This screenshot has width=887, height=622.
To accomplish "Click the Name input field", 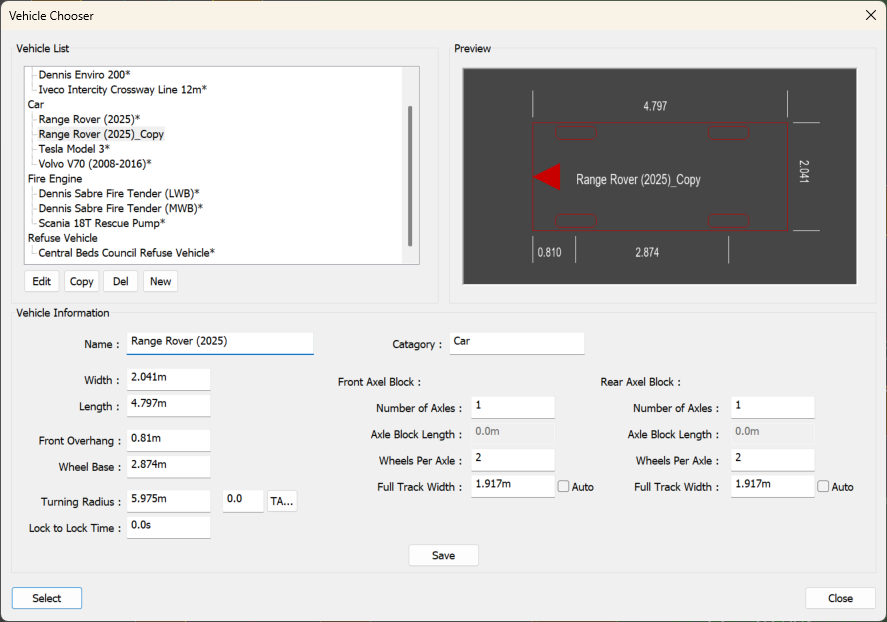I will [x=220, y=342].
